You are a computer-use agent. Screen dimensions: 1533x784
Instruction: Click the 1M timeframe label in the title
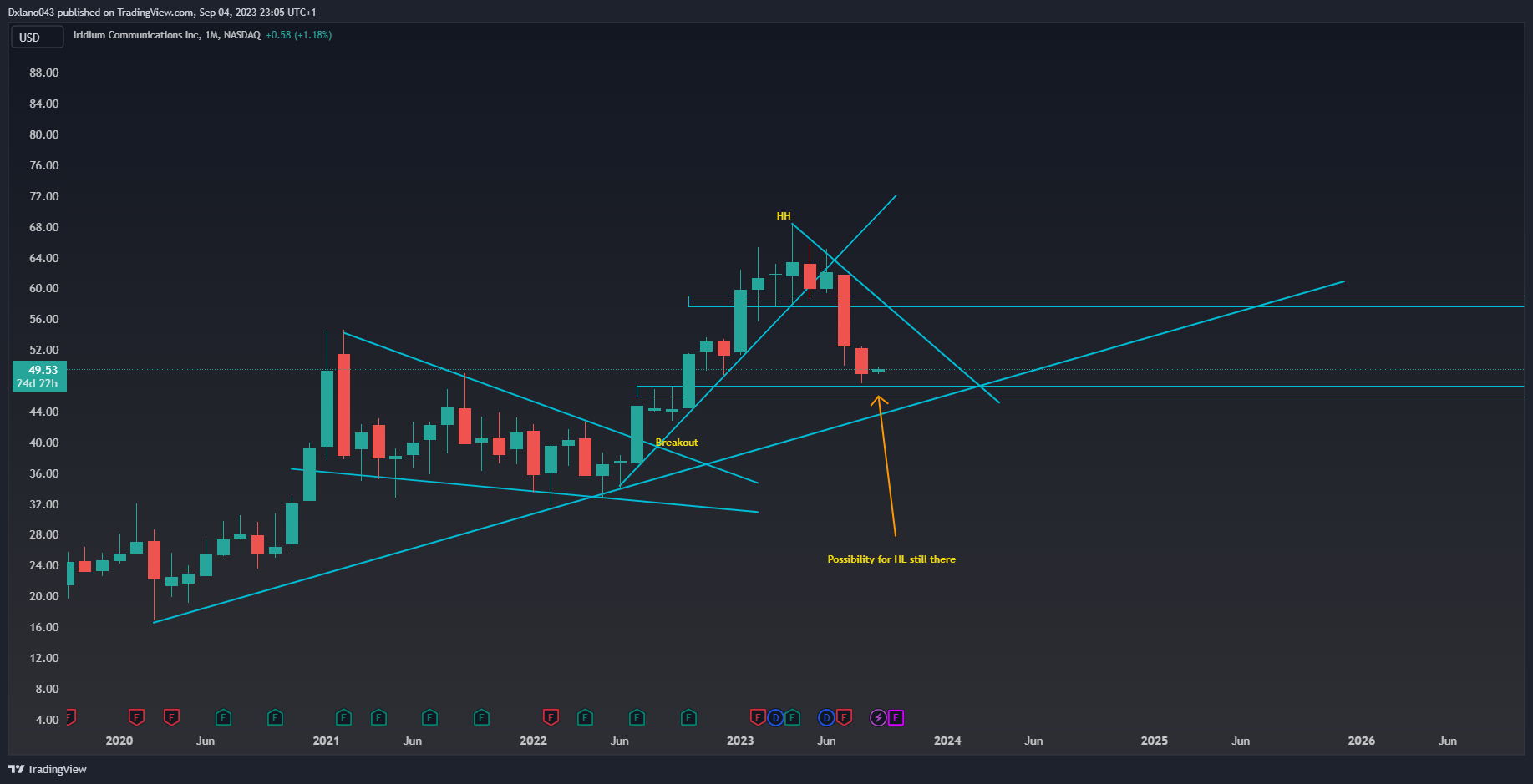coord(211,35)
